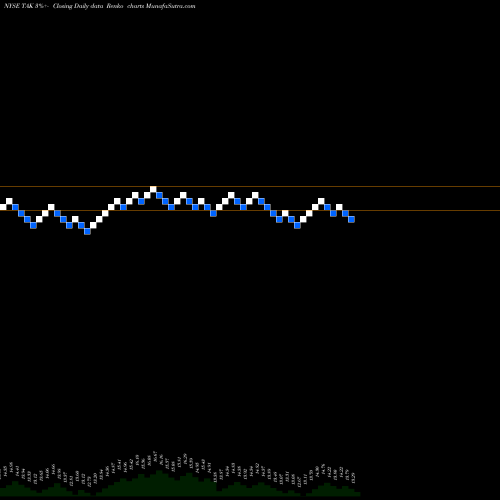Select the lowest blue Renko brick on the chart
Screen dimensions: 500x500
click(x=87, y=231)
